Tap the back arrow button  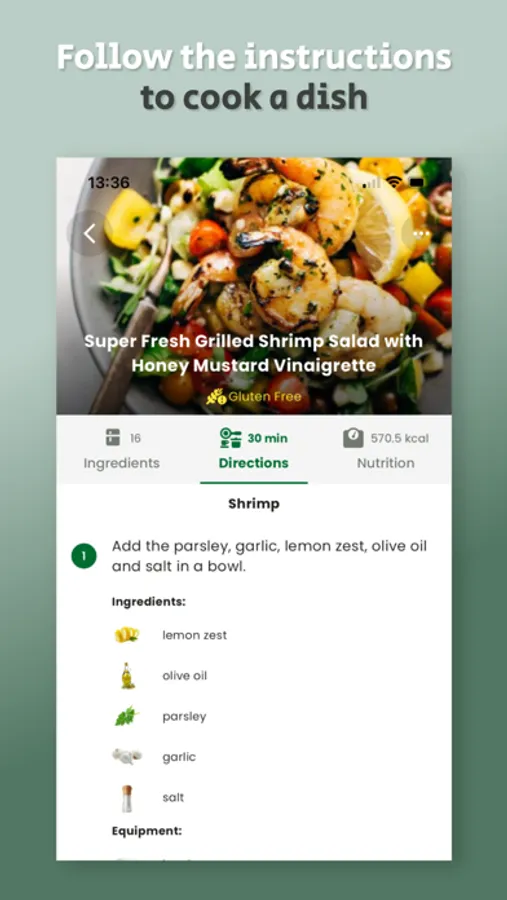click(90, 234)
